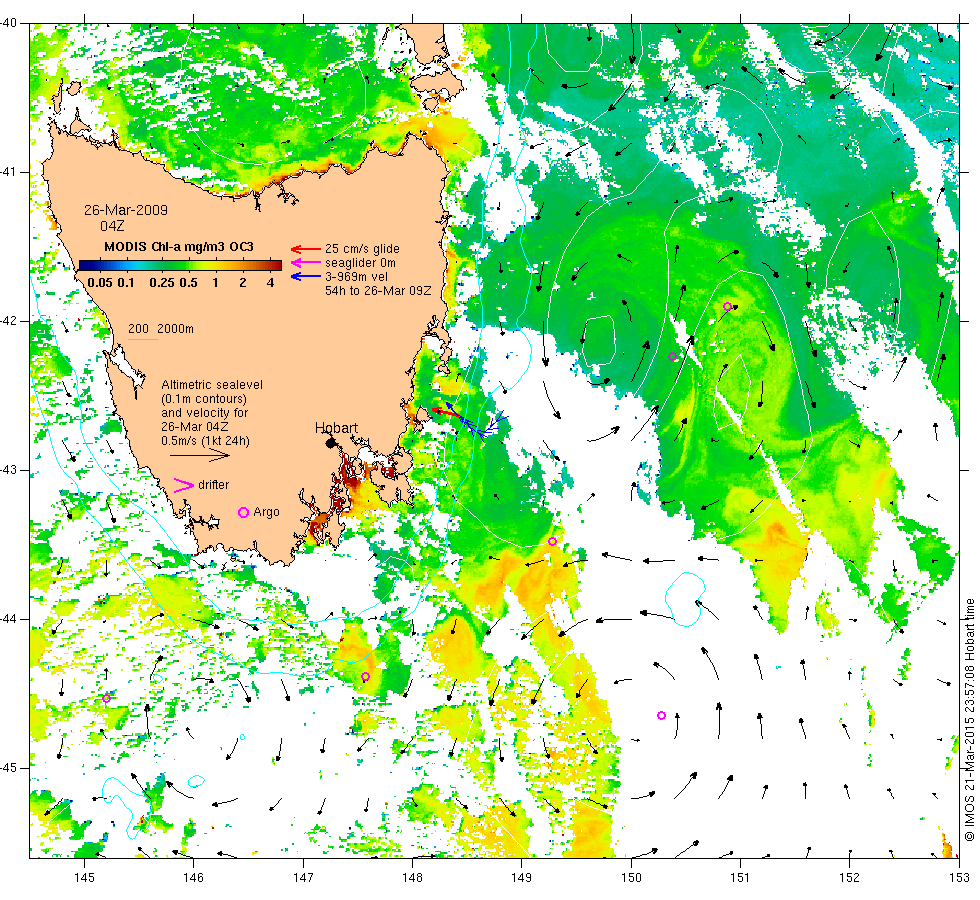This screenshot has width=980, height=900.
Task: Click the 150 longitude axis label
Action: pyautogui.click(x=631, y=878)
